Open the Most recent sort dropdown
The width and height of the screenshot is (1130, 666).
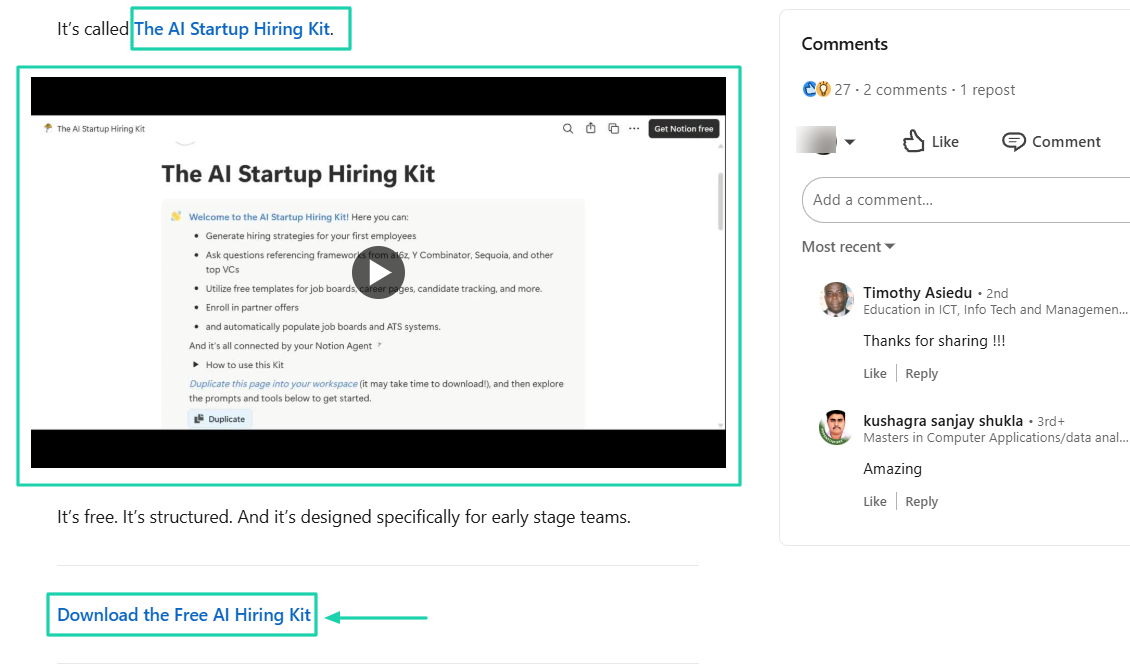click(x=848, y=247)
